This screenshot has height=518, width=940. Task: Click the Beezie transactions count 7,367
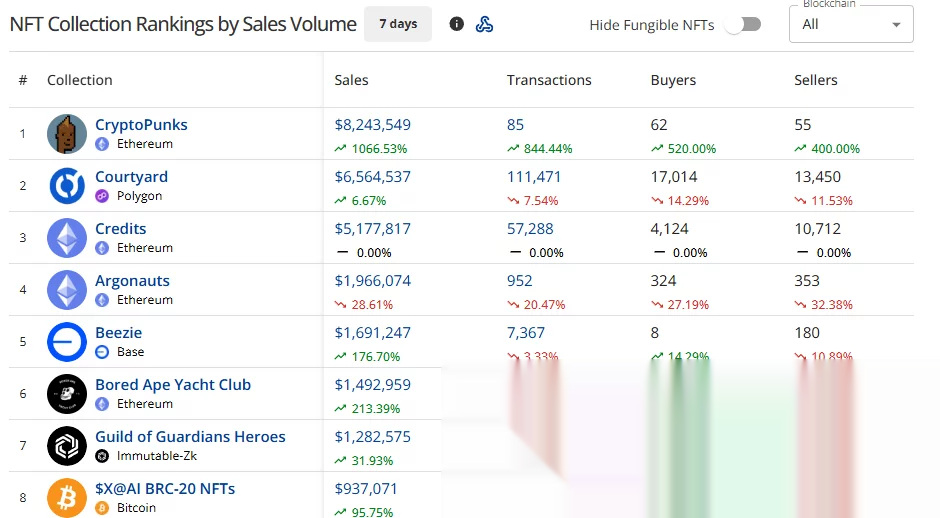[x=526, y=333]
